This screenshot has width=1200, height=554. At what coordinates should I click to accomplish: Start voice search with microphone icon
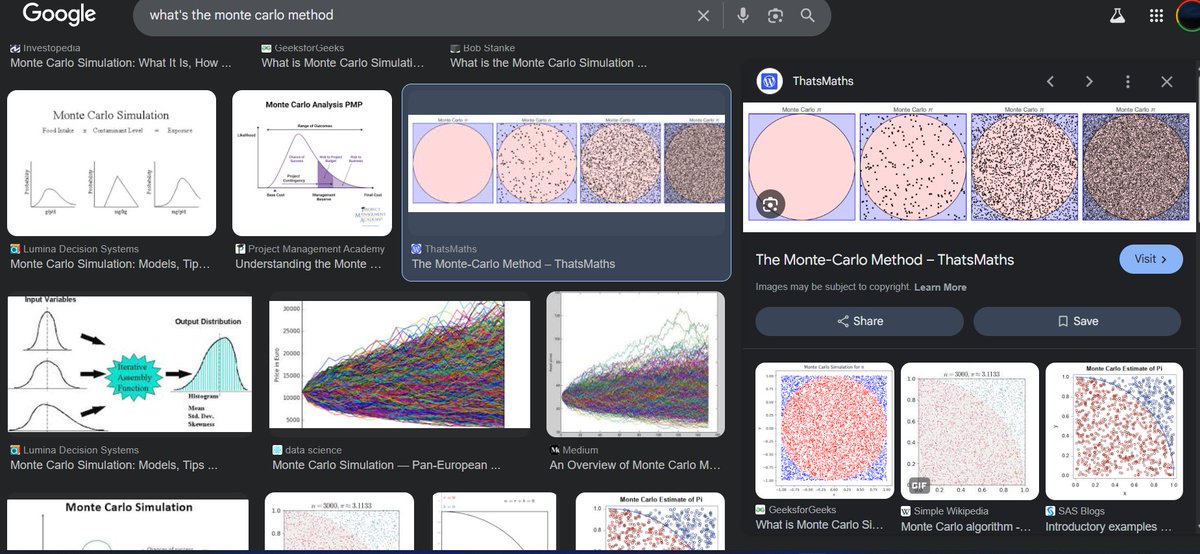click(x=743, y=16)
